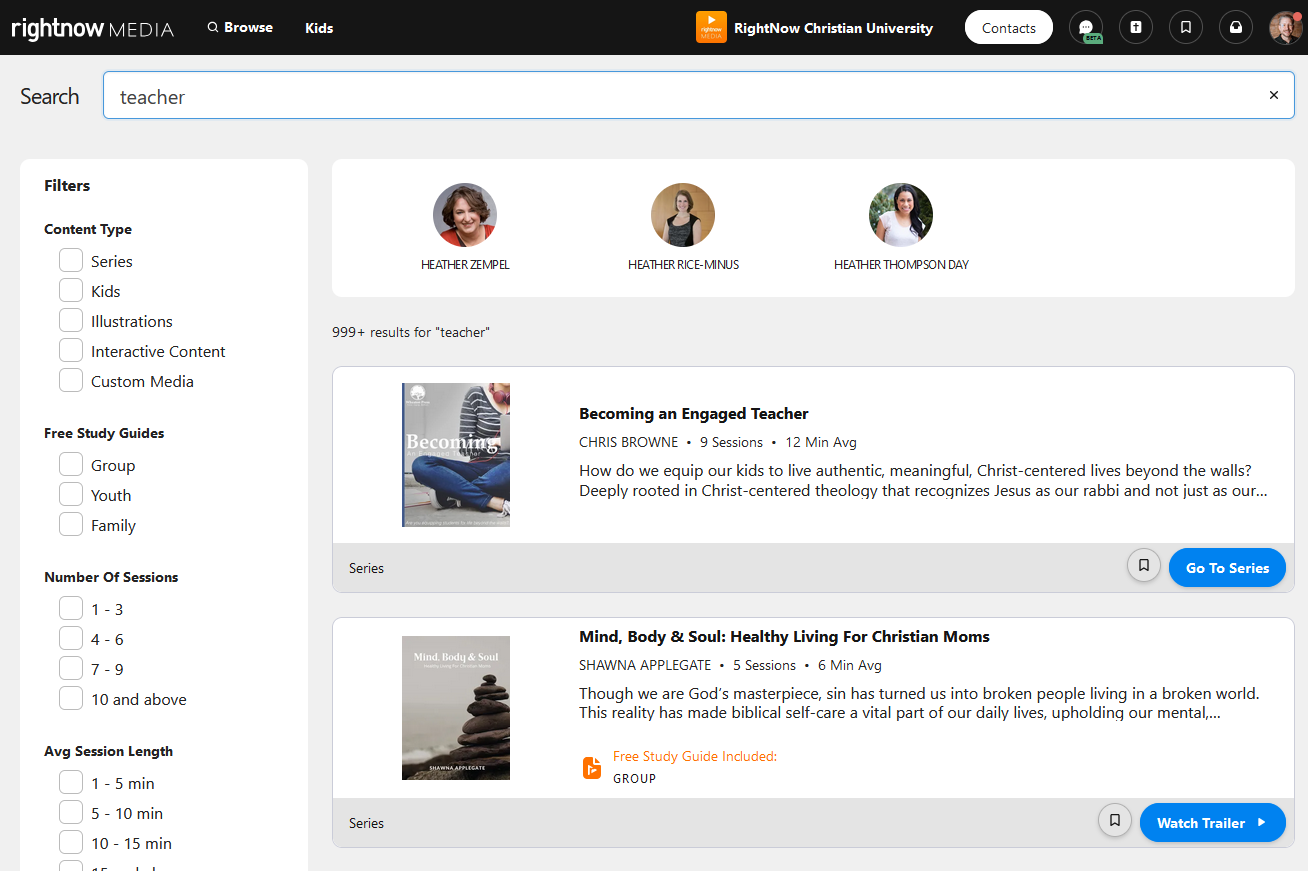Screen dimensions: 1308x871
Task: Open Heather Rice-Minus's speaker photo
Action: [683, 215]
